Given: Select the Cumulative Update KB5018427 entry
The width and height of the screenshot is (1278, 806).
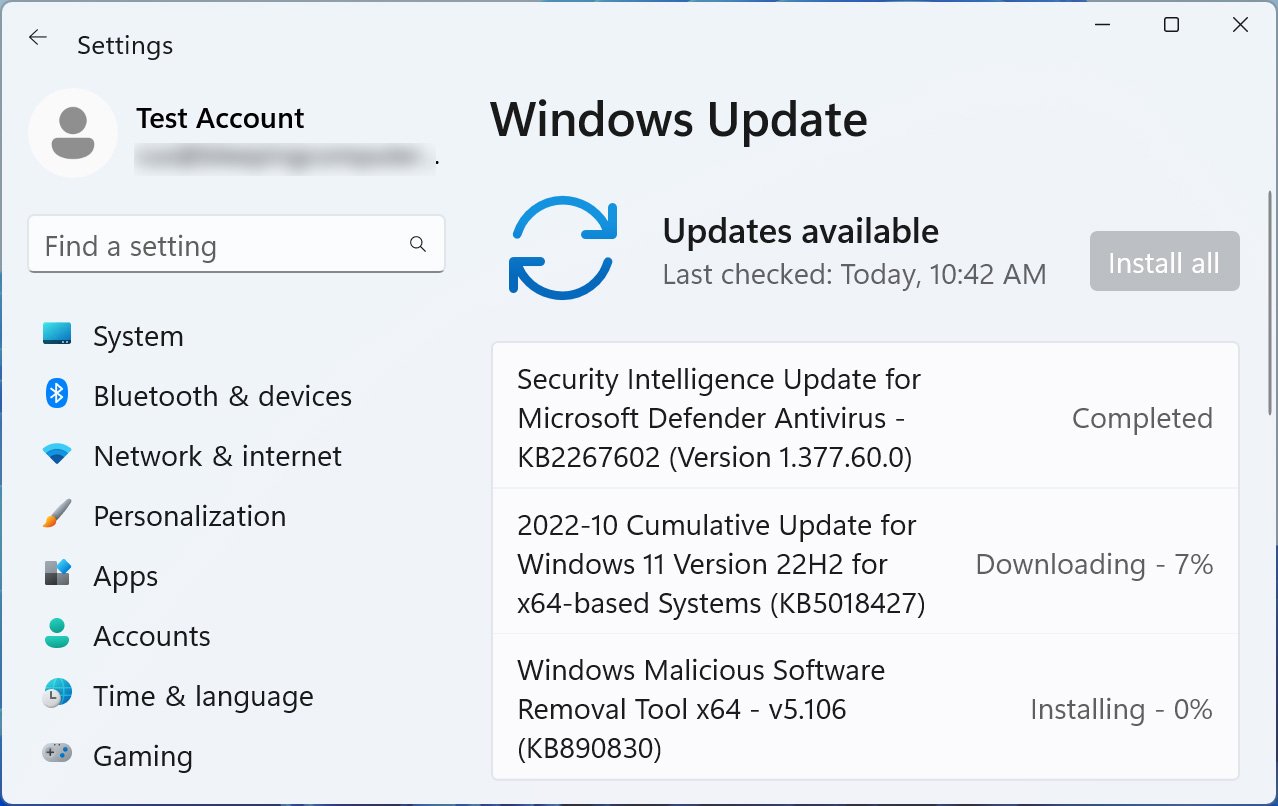Looking at the screenshot, I should tap(720, 564).
